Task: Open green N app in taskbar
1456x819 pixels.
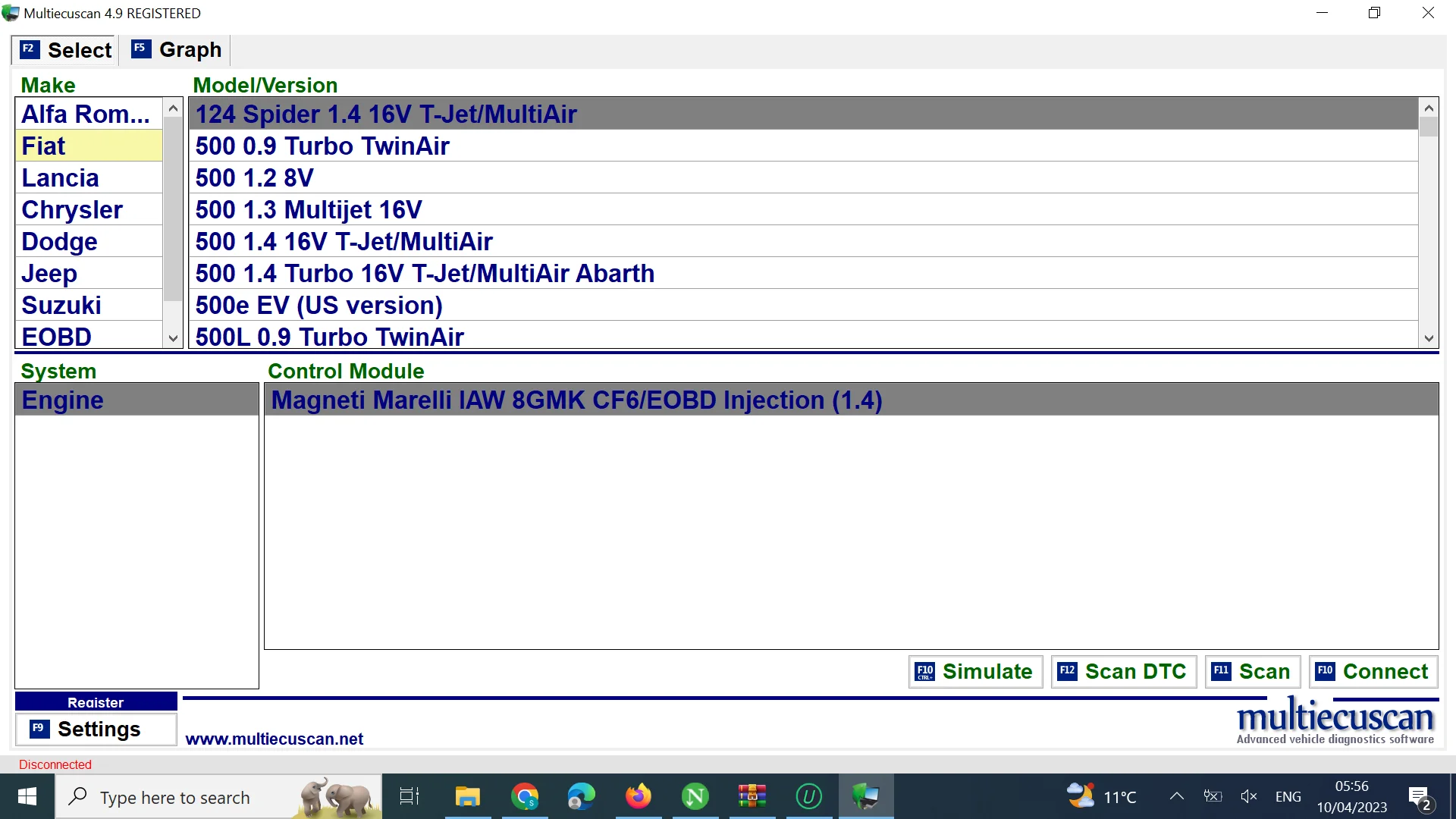Action: pos(695,796)
